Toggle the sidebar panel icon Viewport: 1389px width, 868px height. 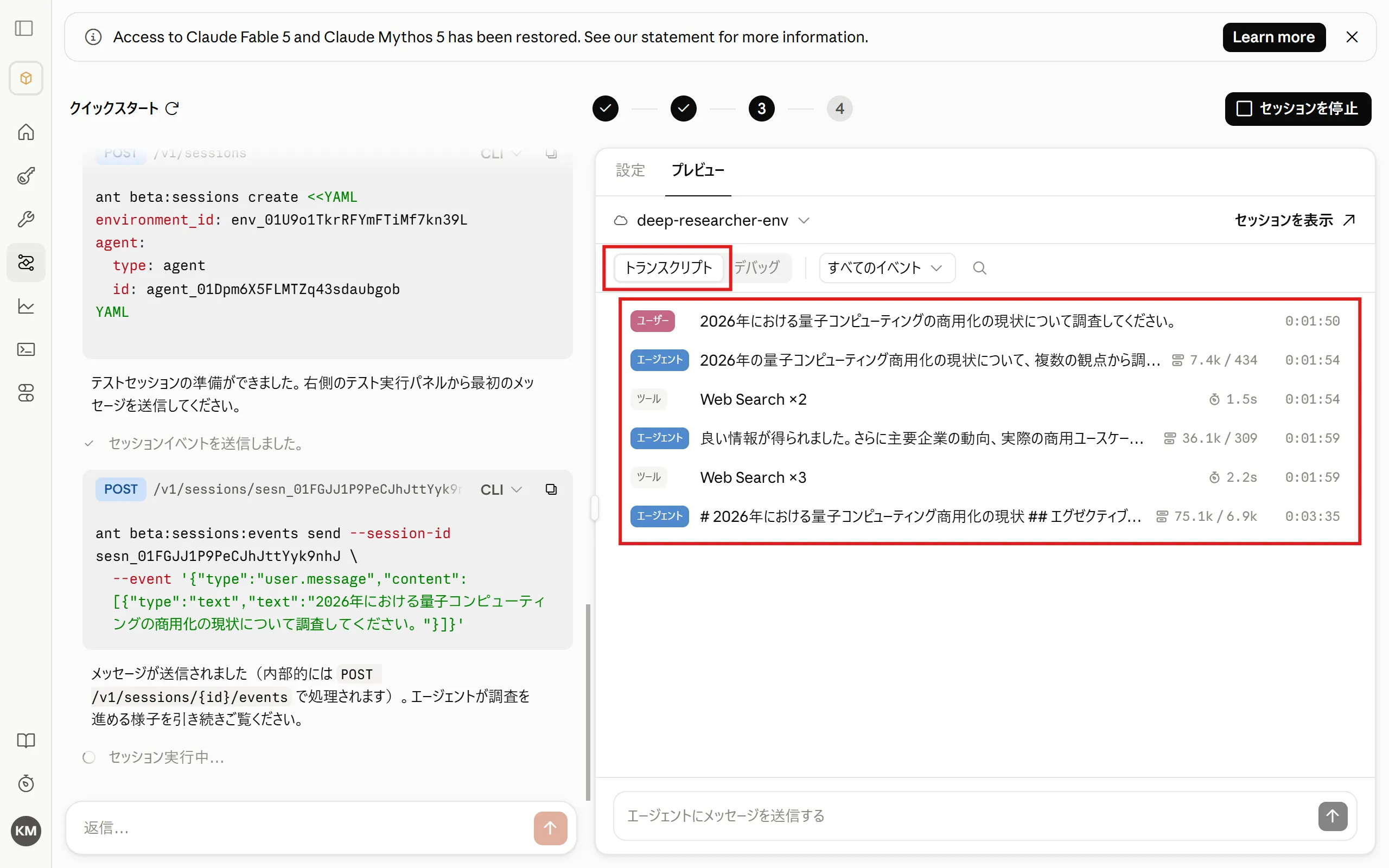(x=24, y=28)
